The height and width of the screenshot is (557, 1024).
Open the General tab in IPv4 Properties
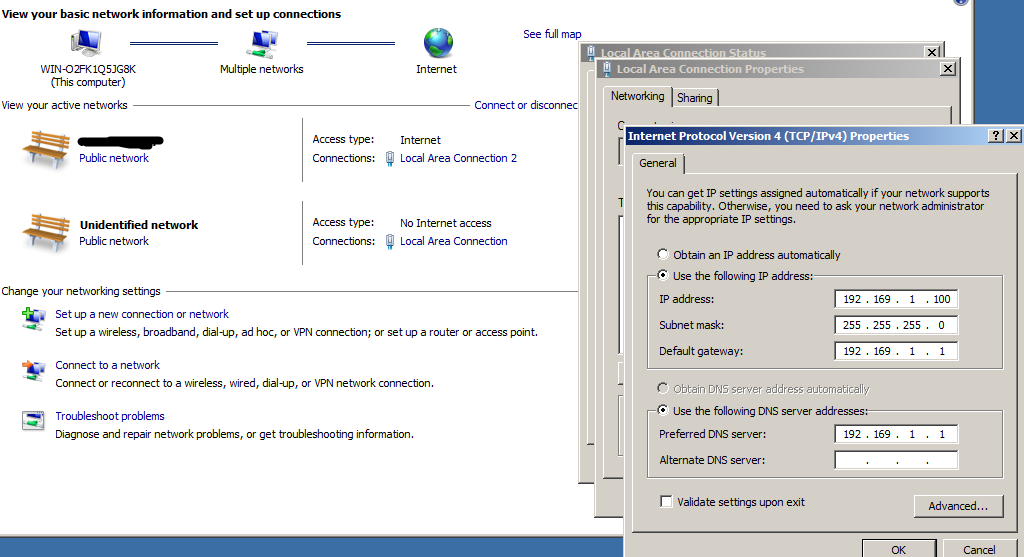point(658,163)
